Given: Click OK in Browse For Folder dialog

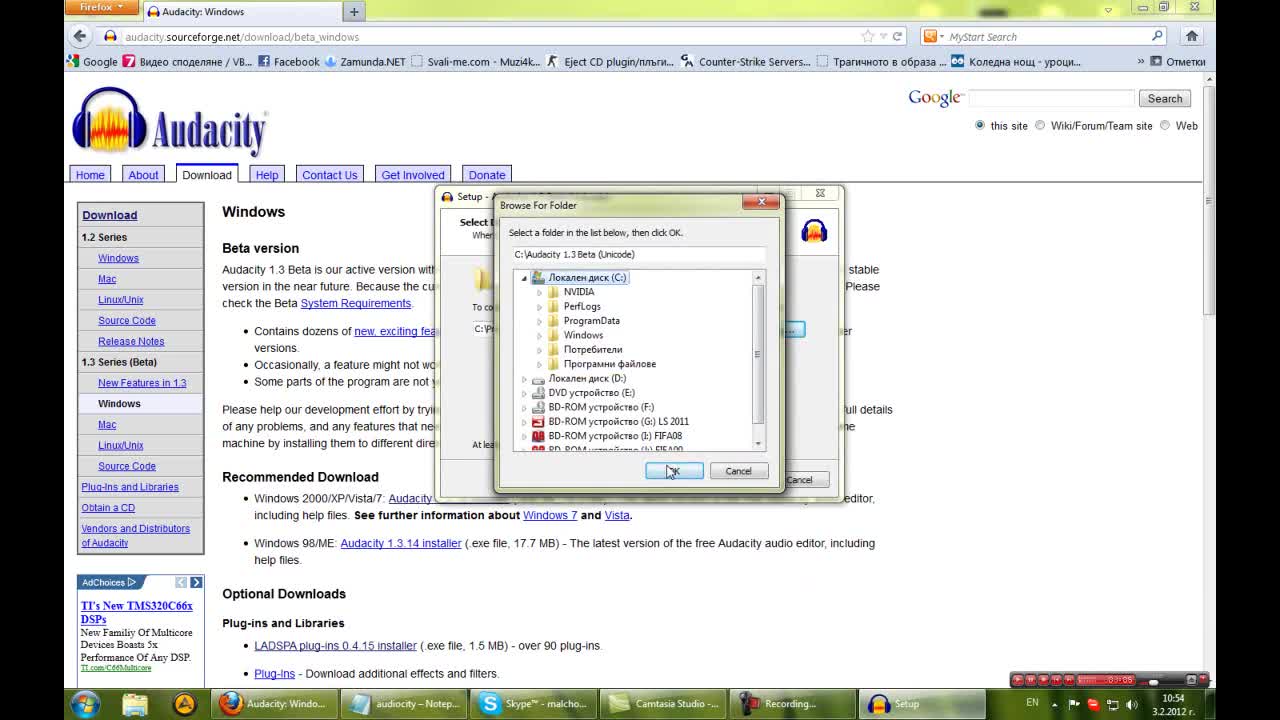Looking at the screenshot, I should [x=674, y=471].
